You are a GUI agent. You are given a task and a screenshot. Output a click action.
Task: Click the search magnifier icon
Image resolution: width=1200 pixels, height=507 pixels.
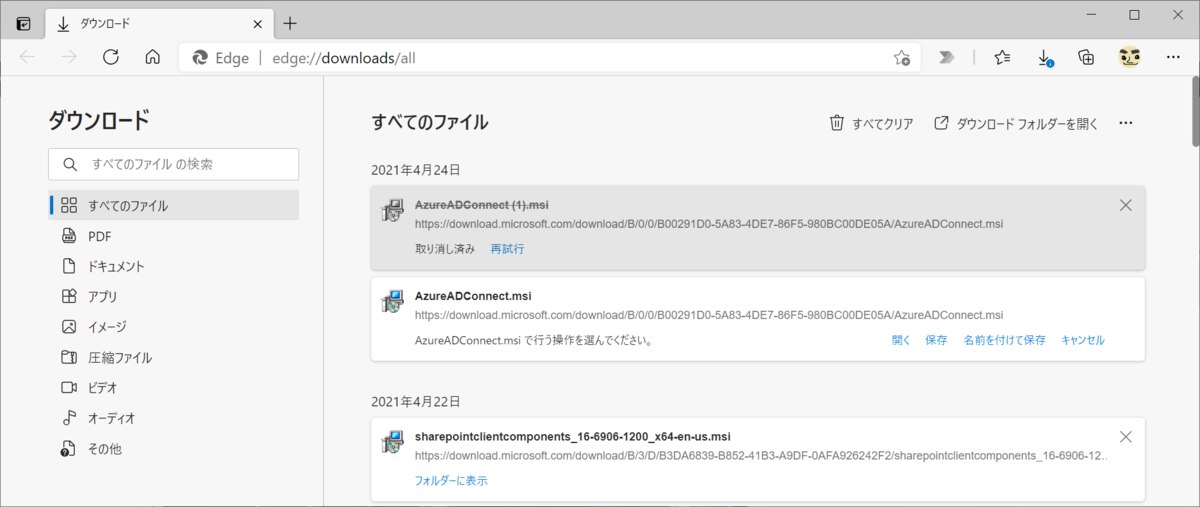tap(70, 164)
